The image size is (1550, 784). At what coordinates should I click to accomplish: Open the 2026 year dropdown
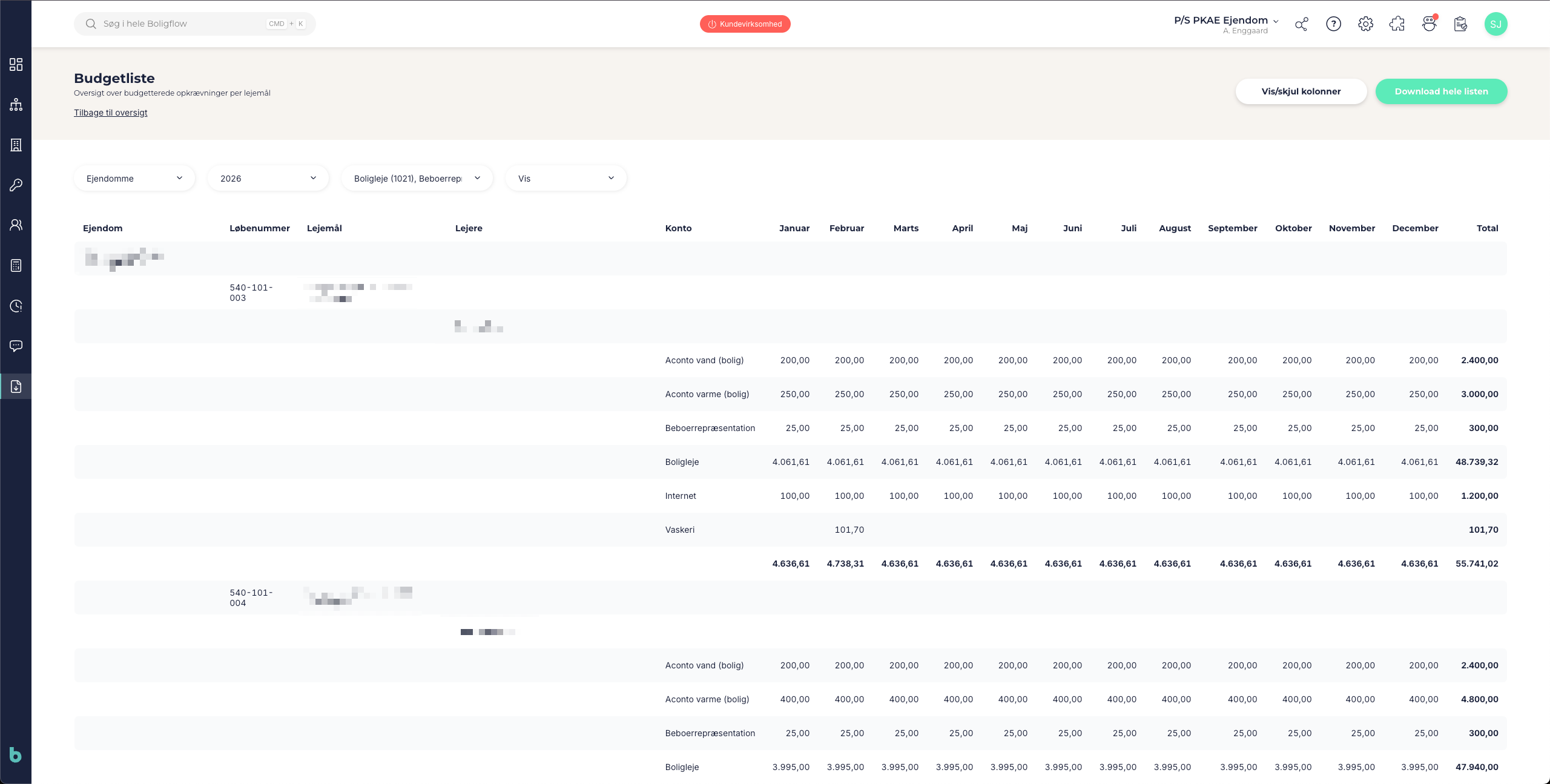tap(268, 179)
